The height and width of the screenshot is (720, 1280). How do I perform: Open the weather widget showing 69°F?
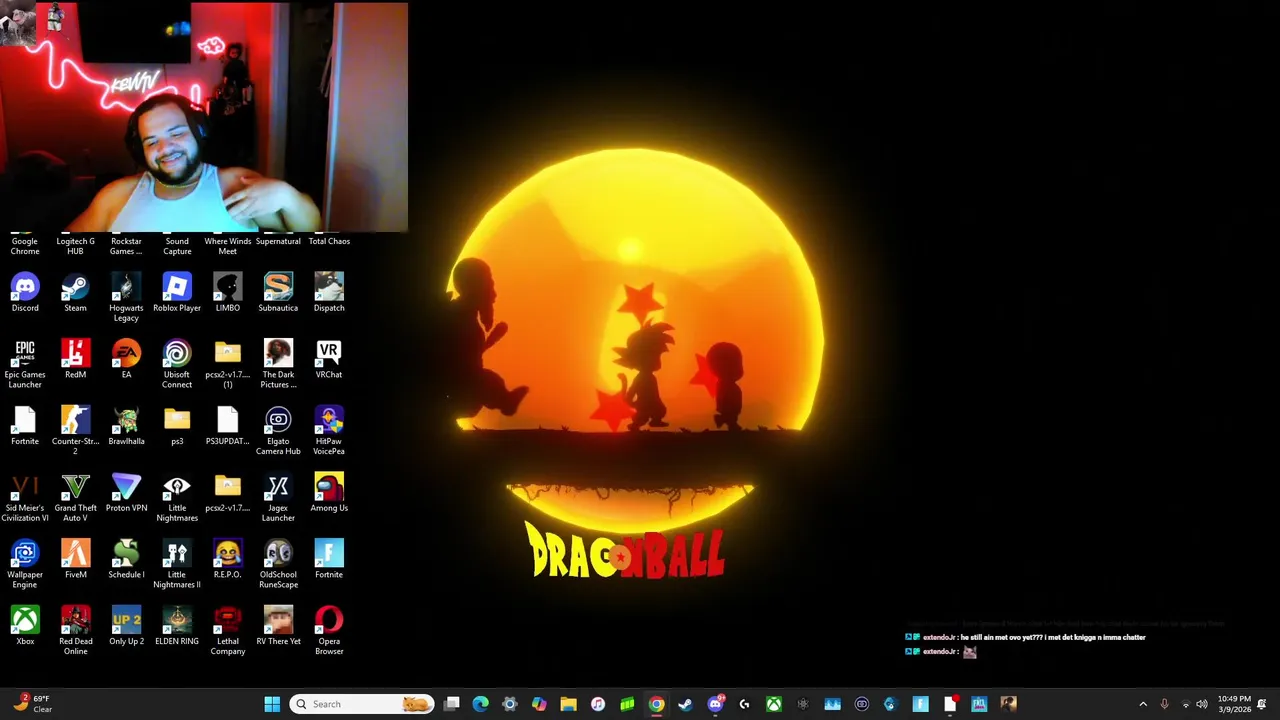(31, 704)
